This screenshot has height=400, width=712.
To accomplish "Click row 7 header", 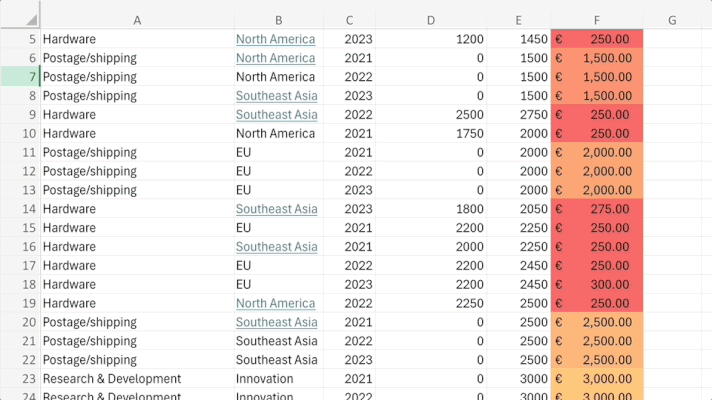I will pos(20,77).
